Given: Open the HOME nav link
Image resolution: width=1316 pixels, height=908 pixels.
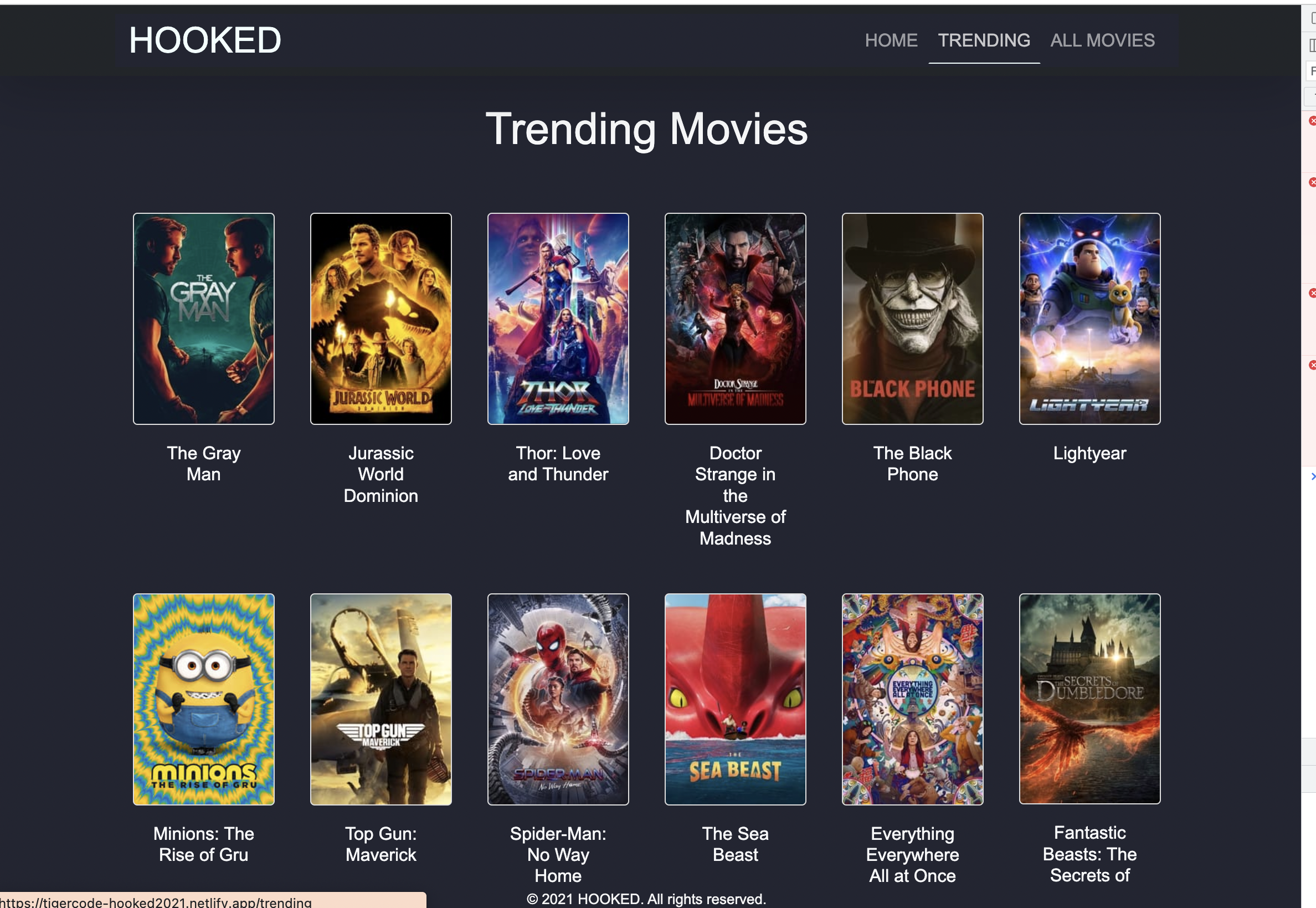Looking at the screenshot, I should pos(891,40).
